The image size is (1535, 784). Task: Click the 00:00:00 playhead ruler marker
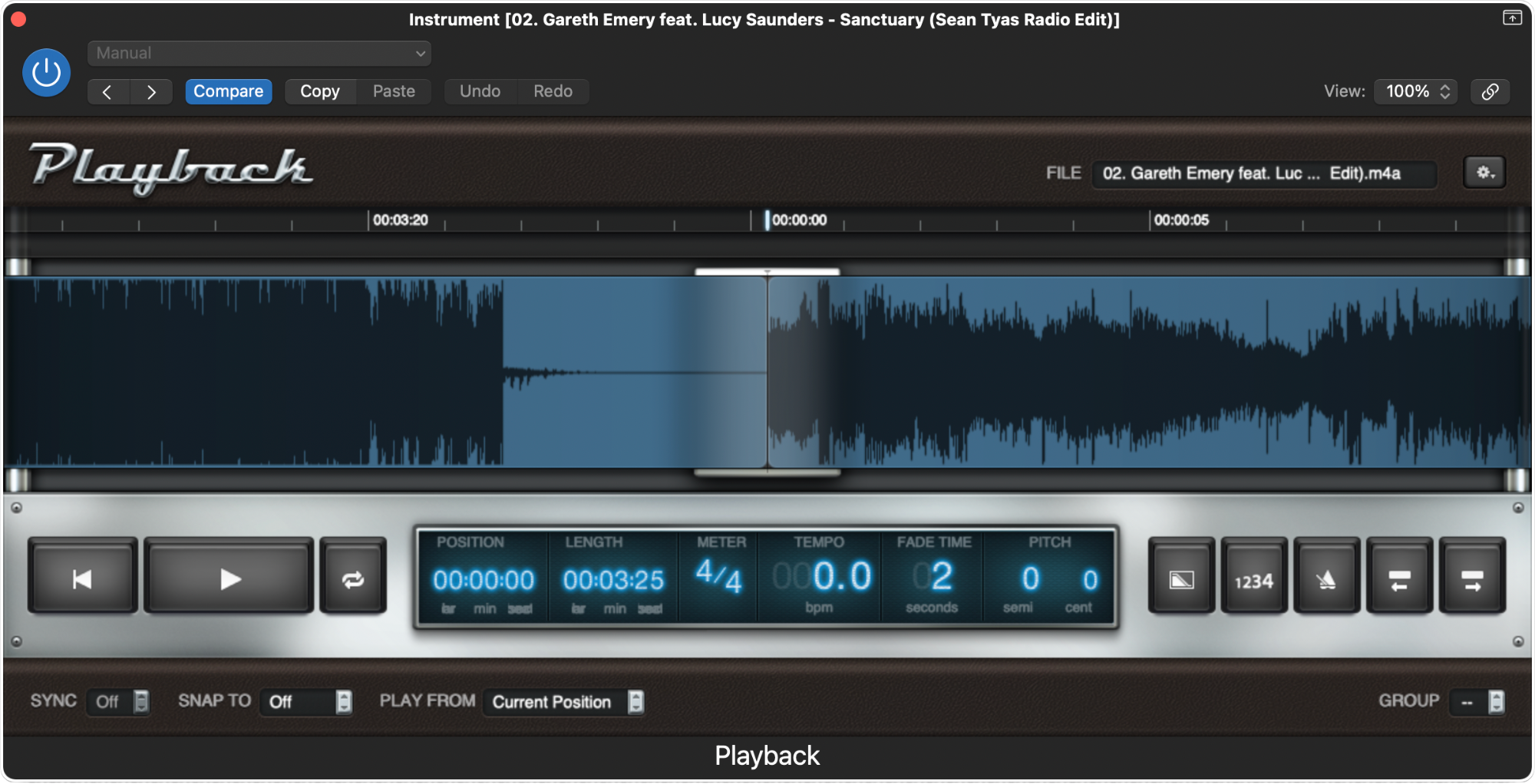tap(767, 220)
